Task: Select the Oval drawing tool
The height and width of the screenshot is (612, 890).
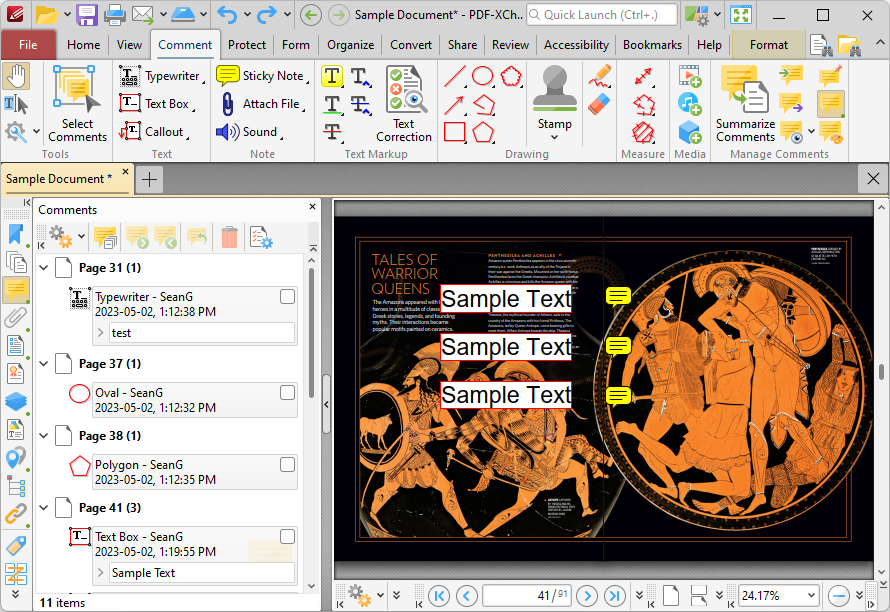Action: [x=482, y=76]
